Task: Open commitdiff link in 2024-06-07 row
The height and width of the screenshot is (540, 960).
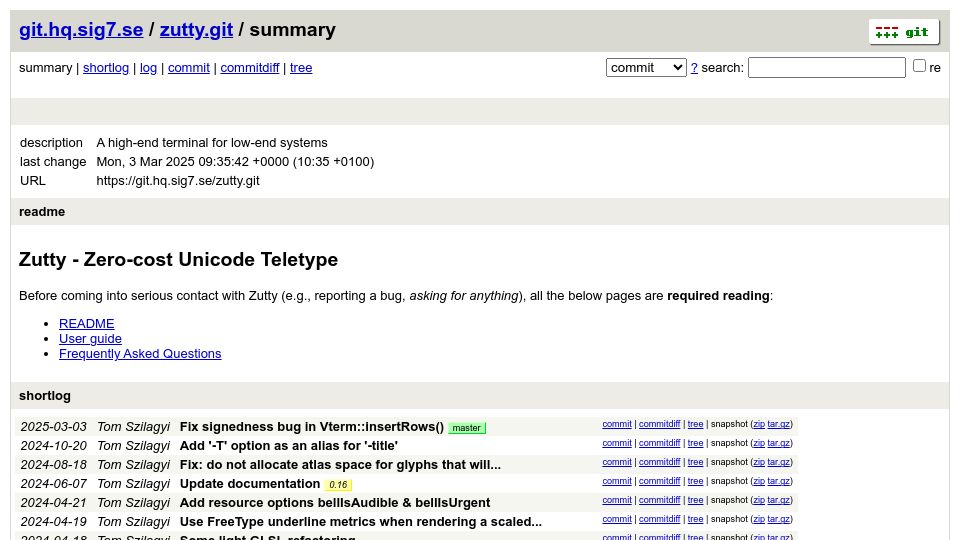Action: click(659, 481)
